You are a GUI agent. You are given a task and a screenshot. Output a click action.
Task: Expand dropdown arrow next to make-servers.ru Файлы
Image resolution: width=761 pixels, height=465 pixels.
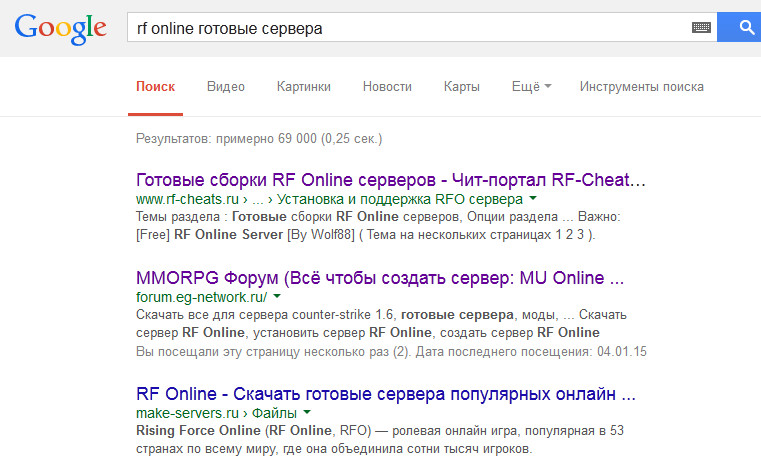tap(307, 412)
